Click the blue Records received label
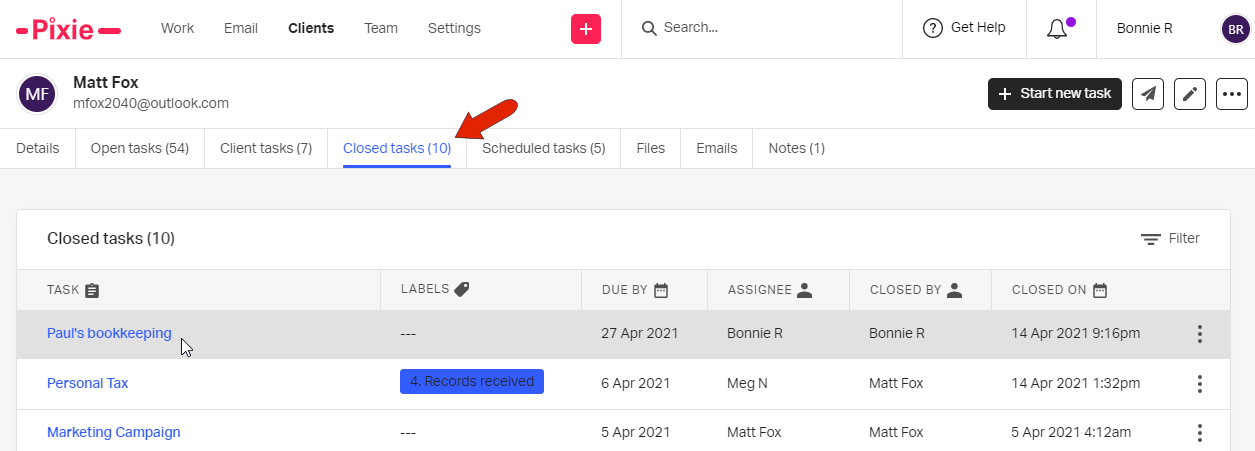 coord(472,382)
